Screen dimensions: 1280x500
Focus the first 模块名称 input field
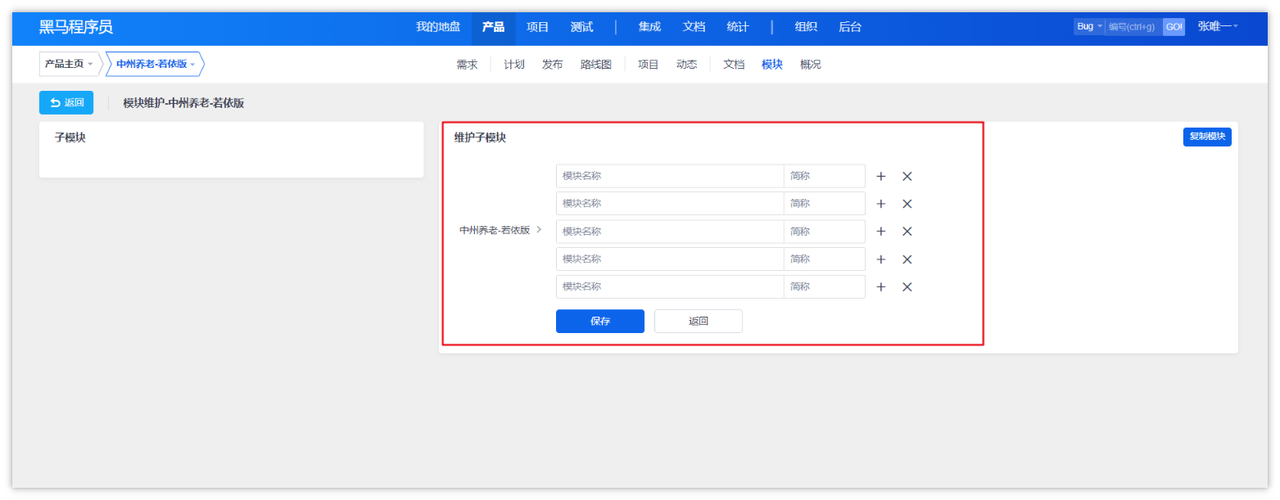point(670,176)
